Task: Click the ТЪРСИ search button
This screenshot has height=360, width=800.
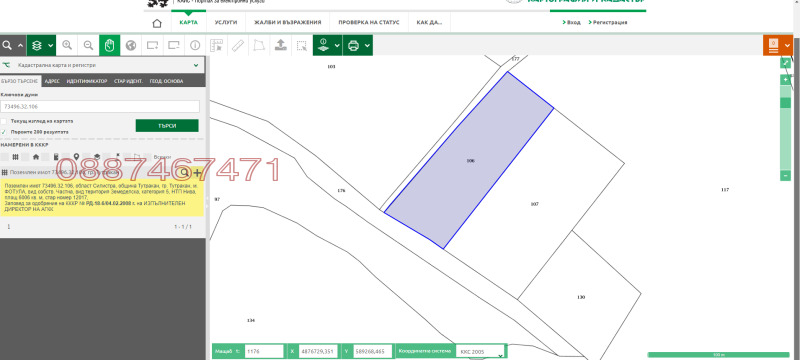Action: 167,125
